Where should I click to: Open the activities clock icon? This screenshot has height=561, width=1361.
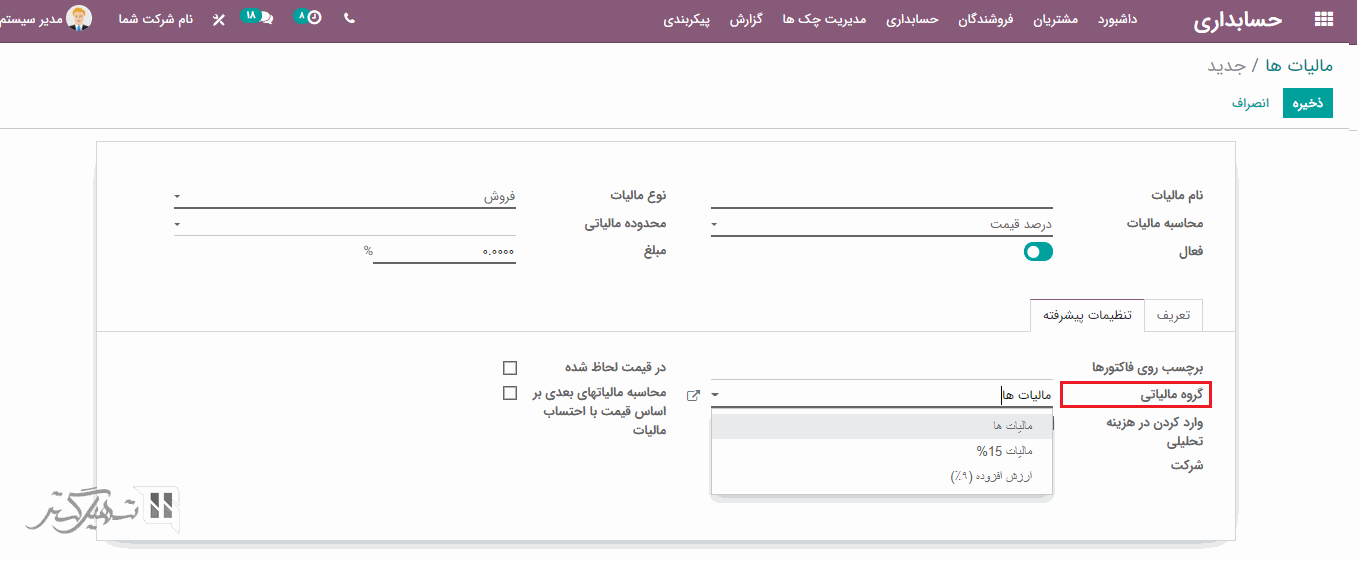coord(314,19)
